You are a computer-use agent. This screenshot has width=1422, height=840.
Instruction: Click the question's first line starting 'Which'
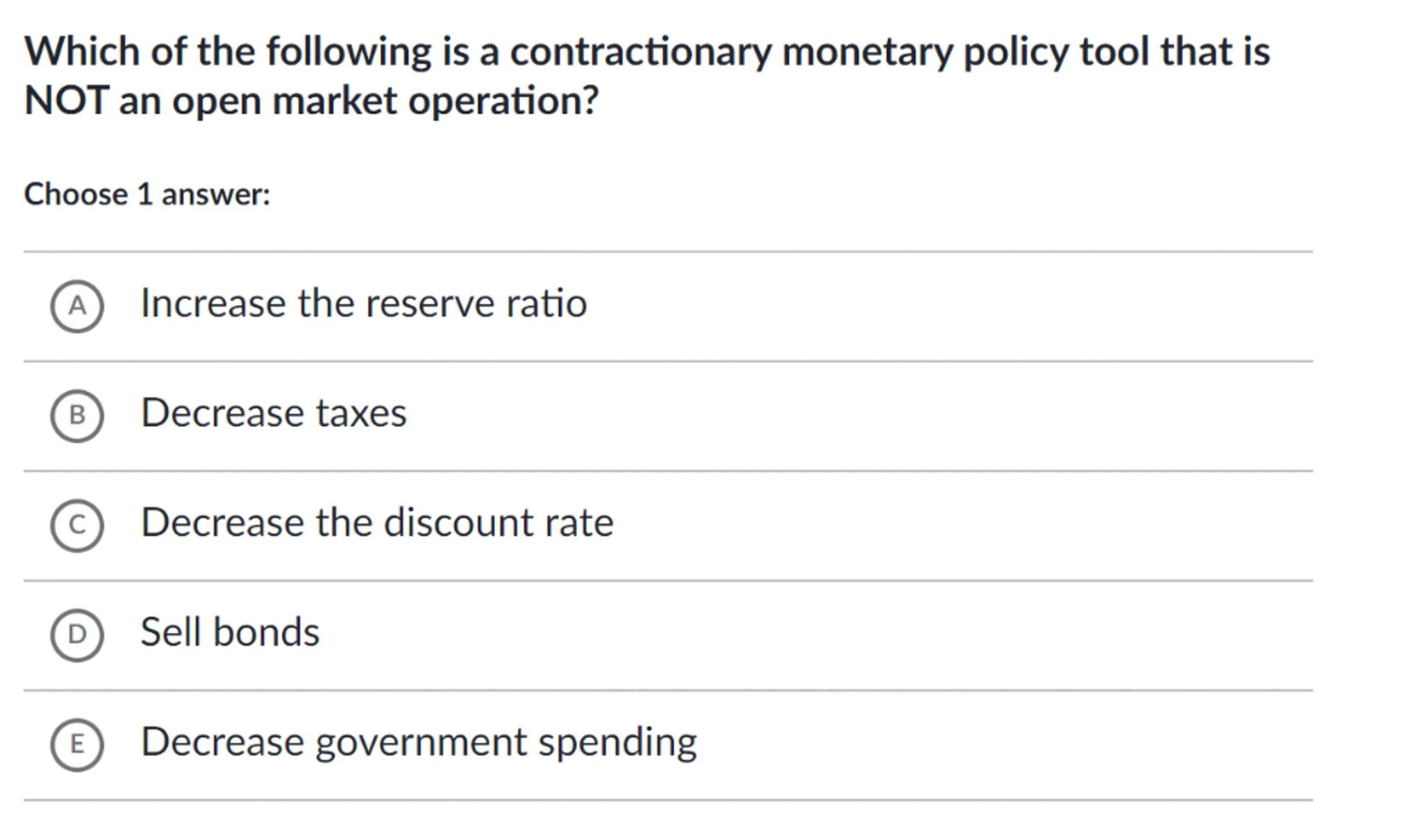point(647,52)
